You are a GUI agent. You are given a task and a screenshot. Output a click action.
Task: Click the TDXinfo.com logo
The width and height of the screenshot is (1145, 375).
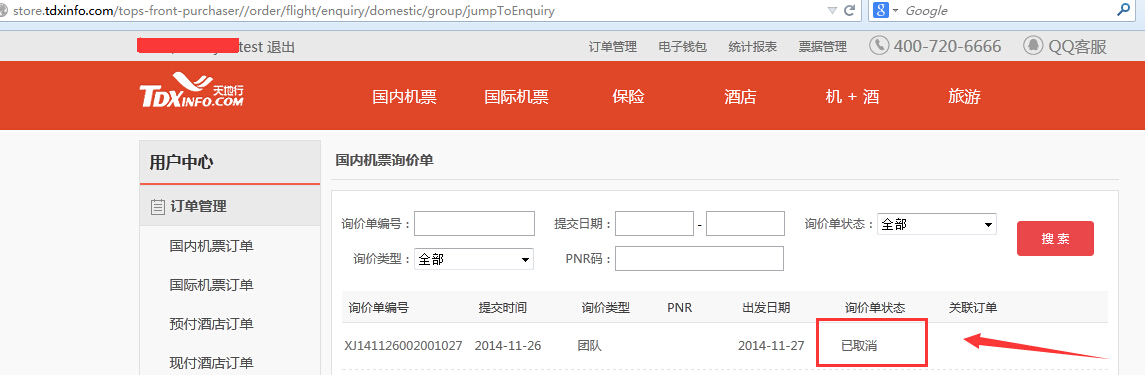192,91
